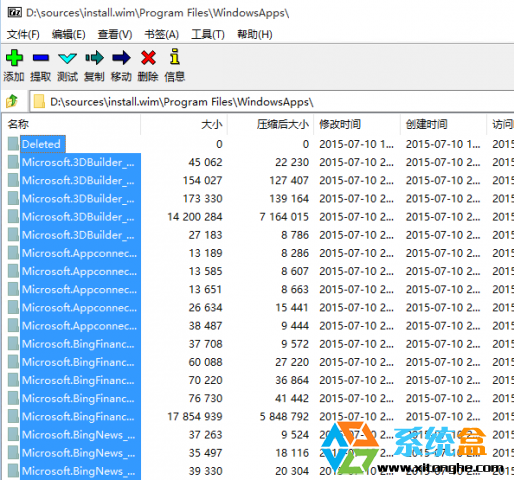Open the 帮助(H) Help menu

click(255, 34)
